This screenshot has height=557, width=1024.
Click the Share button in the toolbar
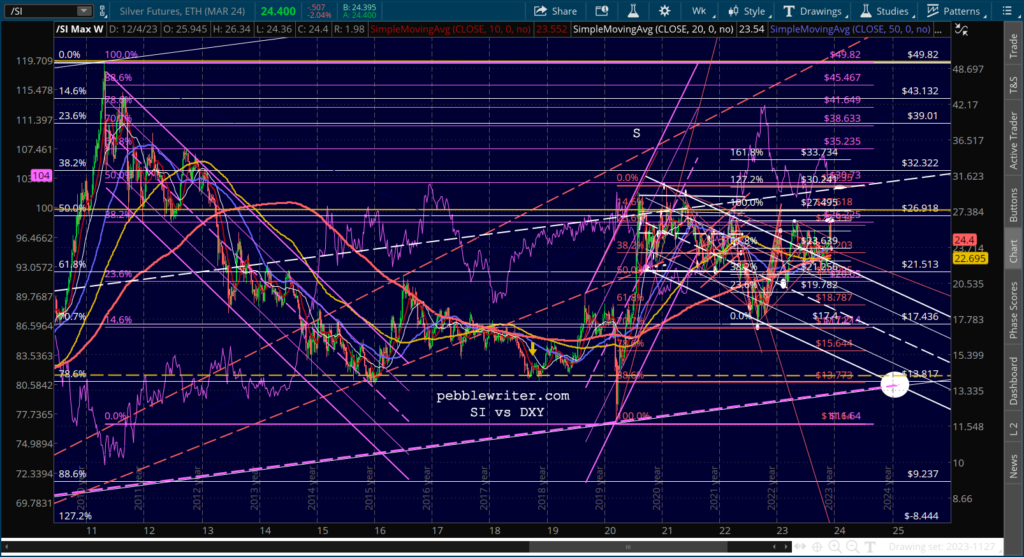coord(557,11)
